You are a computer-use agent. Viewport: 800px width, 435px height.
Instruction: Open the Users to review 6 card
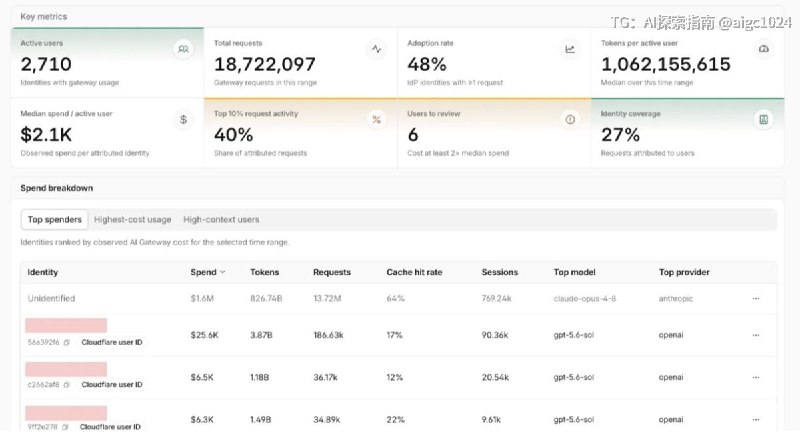[x=494, y=133]
